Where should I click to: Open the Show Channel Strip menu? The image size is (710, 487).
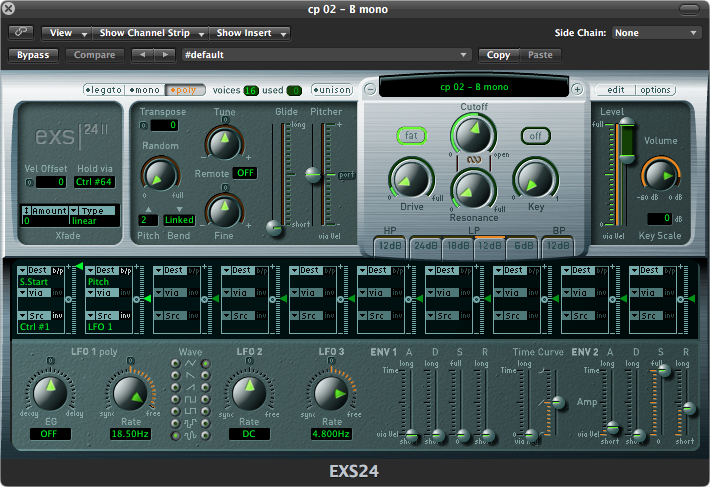(145, 33)
